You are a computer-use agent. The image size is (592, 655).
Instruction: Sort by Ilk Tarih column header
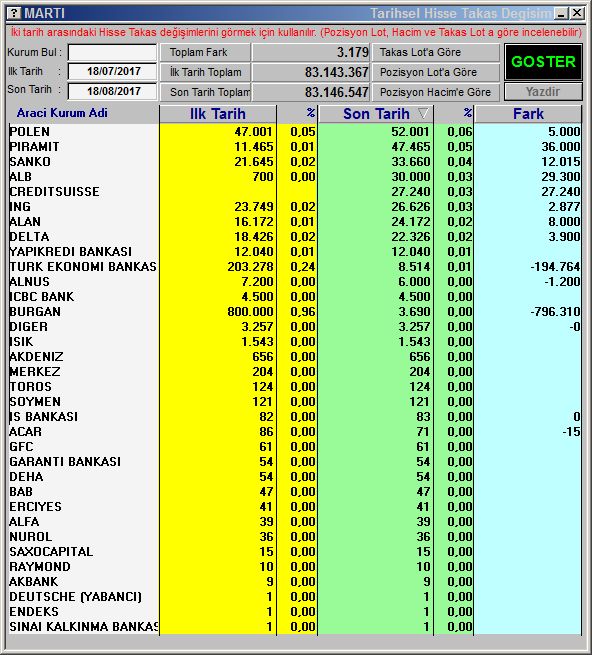click(x=218, y=114)
